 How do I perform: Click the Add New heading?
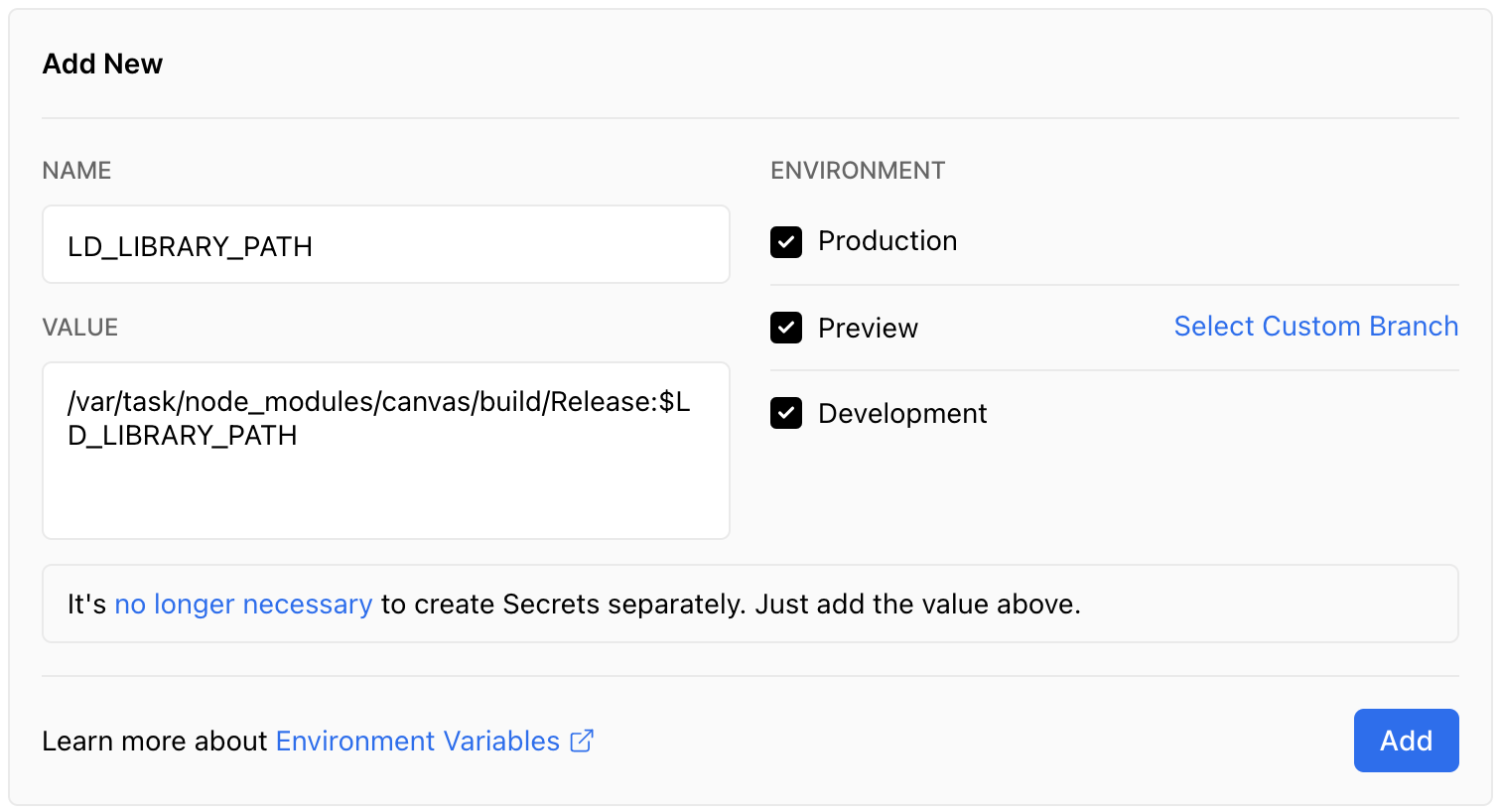(x=102, y=64)
